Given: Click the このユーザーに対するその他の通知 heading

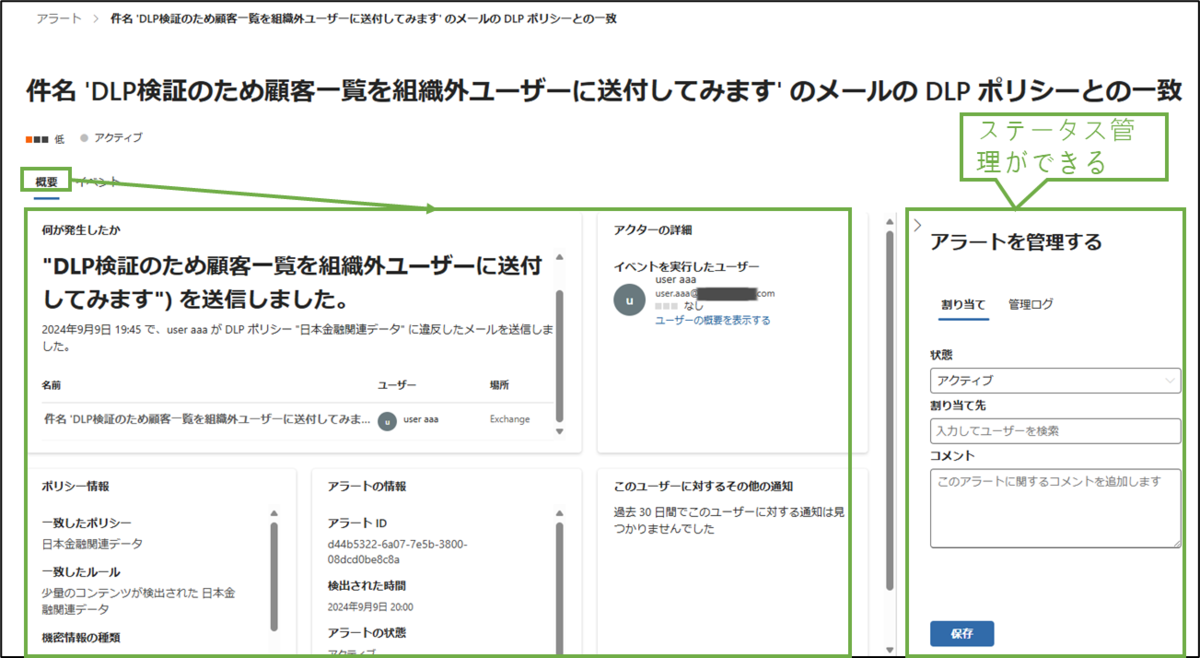Looking at the screenshot, I should point(703,486).
